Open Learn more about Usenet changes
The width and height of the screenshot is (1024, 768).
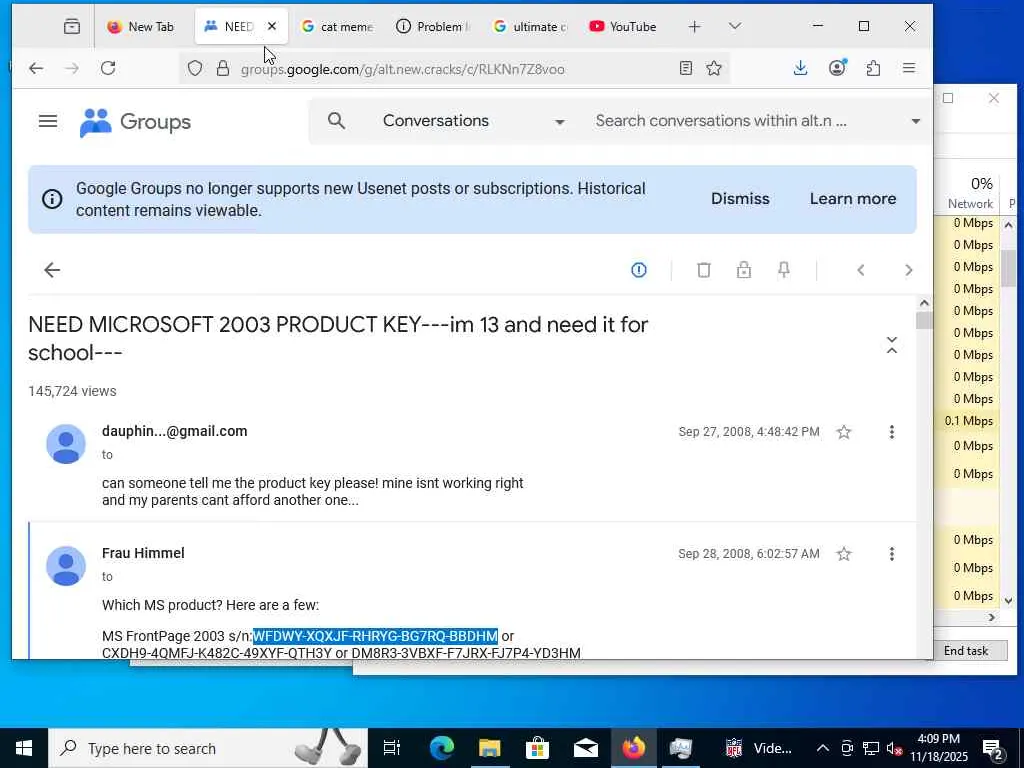(x=853, y=199)
